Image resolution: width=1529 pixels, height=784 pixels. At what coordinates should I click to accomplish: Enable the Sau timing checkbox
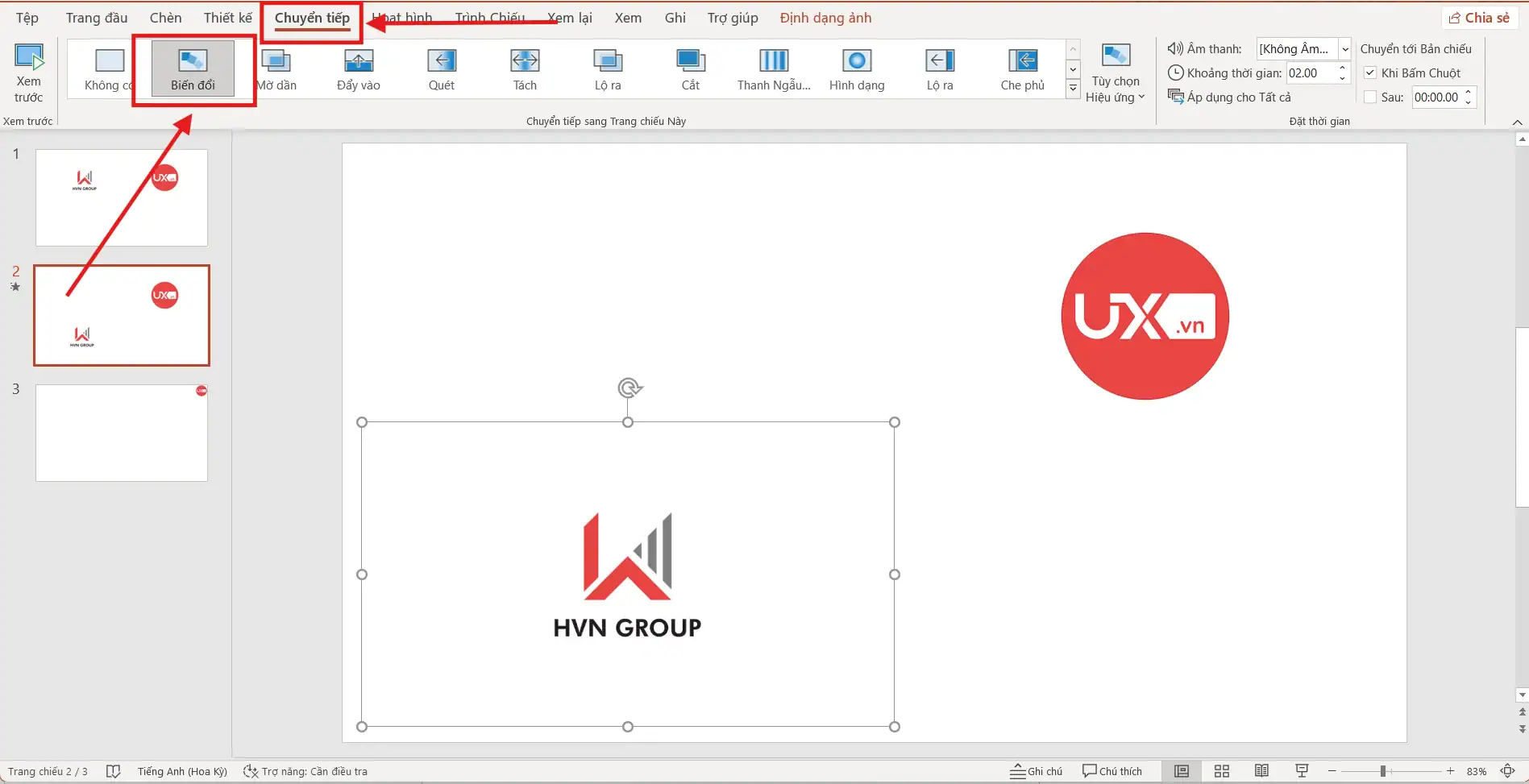click(1370, 97)
